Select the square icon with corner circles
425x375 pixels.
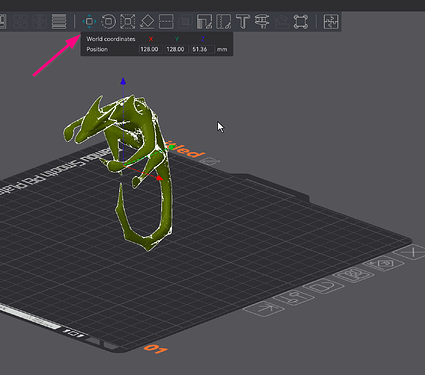[301, 22]
